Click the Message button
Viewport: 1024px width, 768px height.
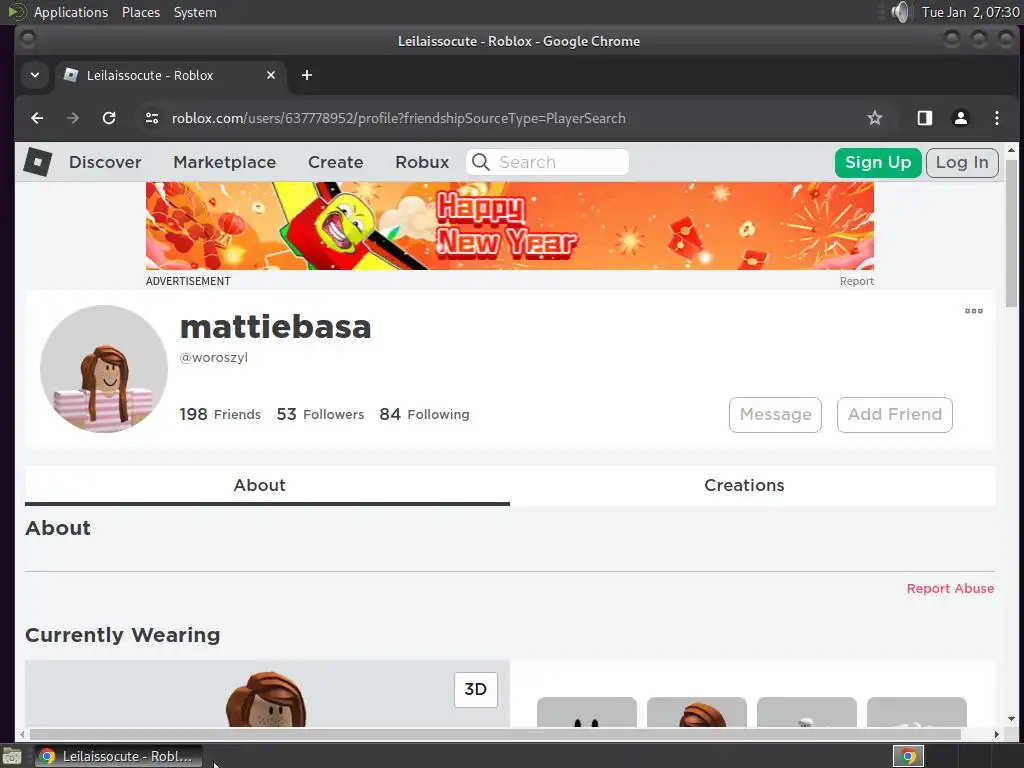[x=775, y=415]
